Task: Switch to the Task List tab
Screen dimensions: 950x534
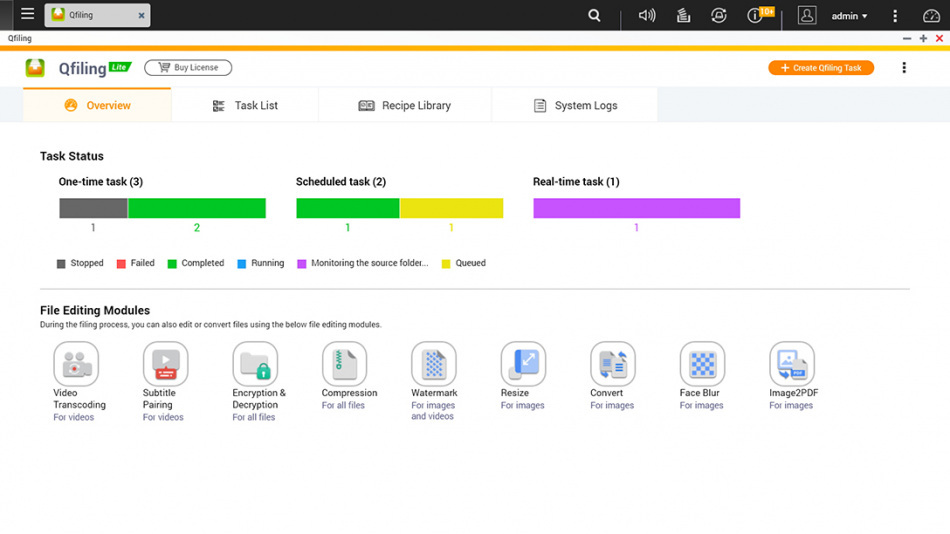Action: [x=245, y=105]
